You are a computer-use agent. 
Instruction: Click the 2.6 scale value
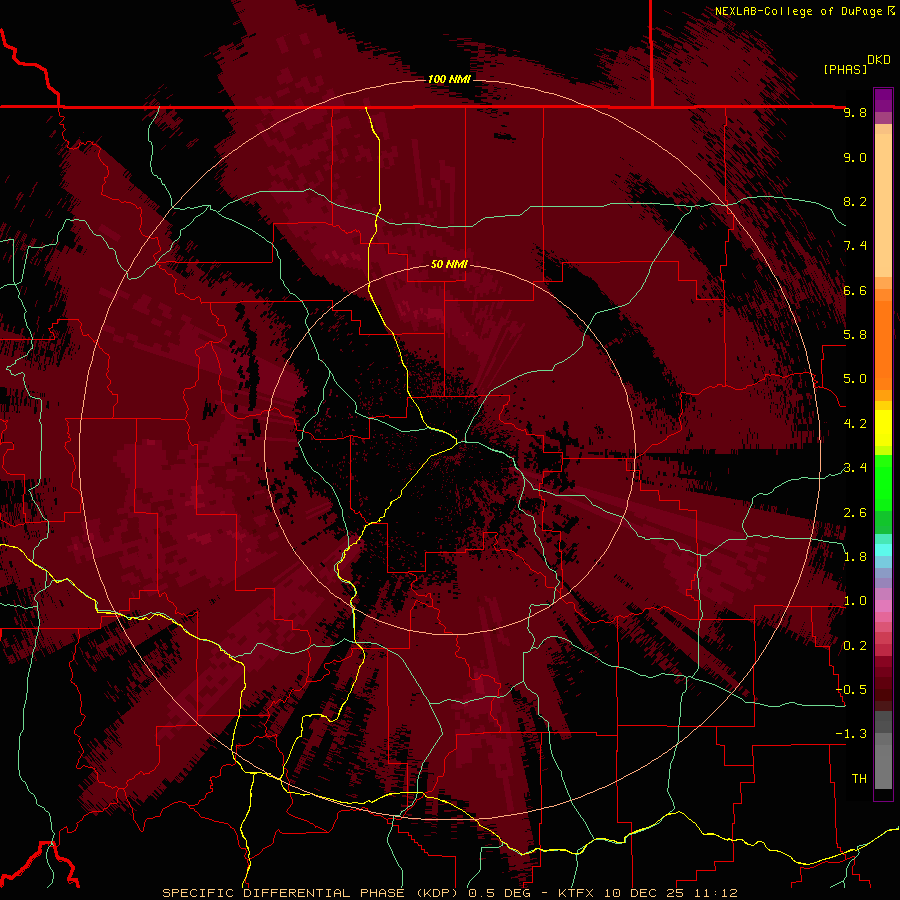coord(855,513)
